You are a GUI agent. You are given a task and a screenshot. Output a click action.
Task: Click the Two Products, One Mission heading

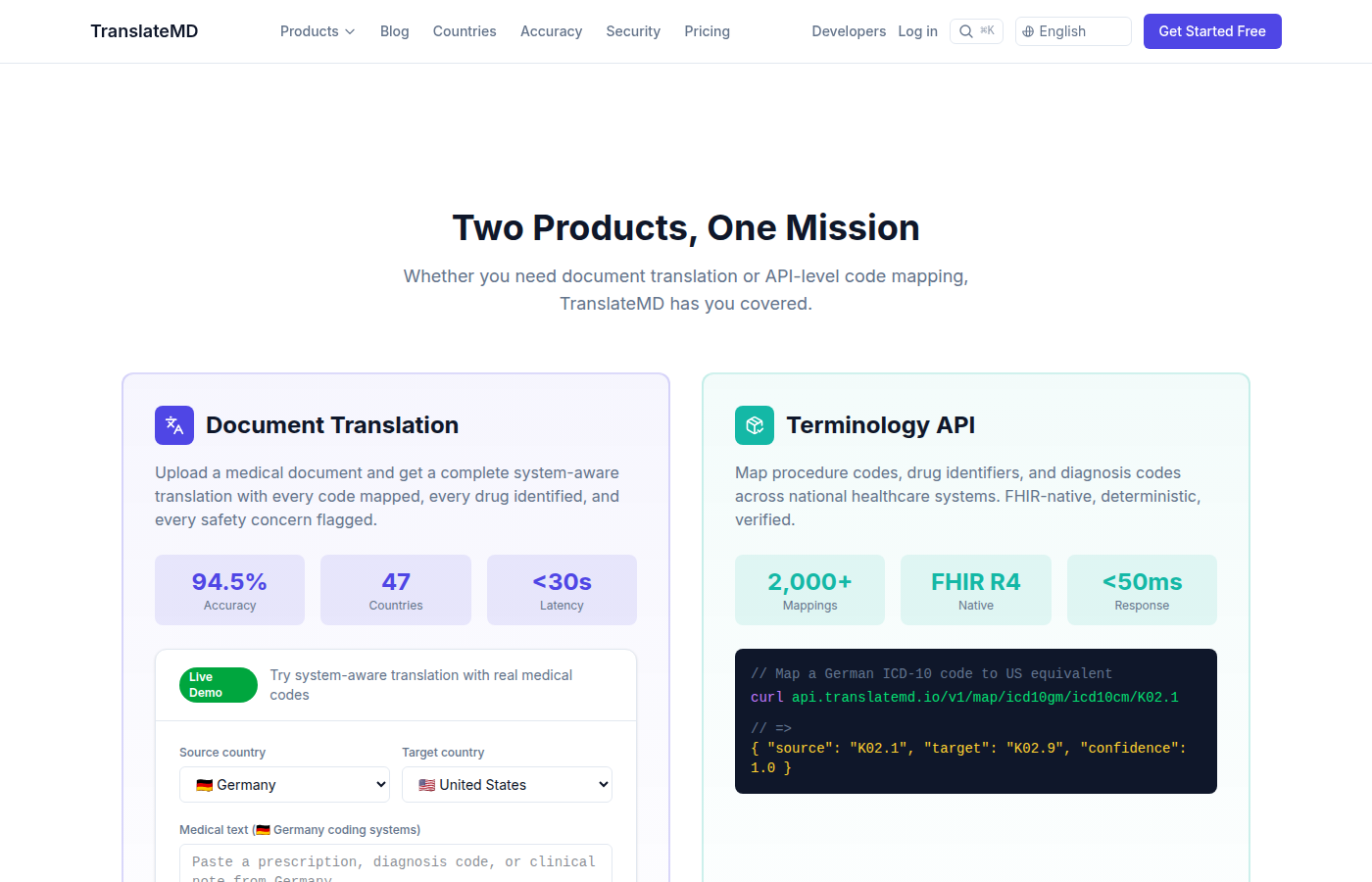tap(686, 227)
